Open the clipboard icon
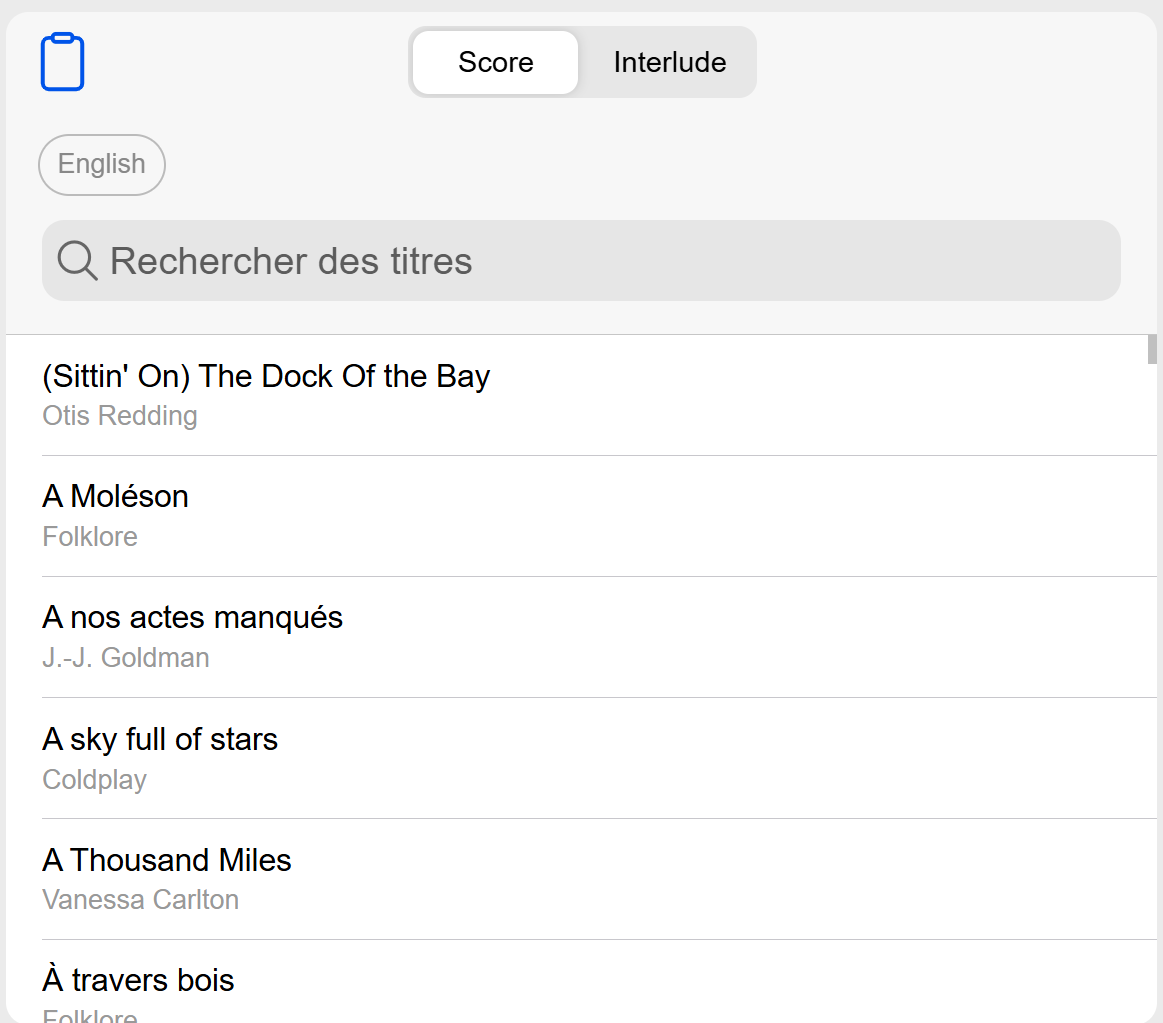This screenshot has width=1163, height=1023. click(62, 62)
